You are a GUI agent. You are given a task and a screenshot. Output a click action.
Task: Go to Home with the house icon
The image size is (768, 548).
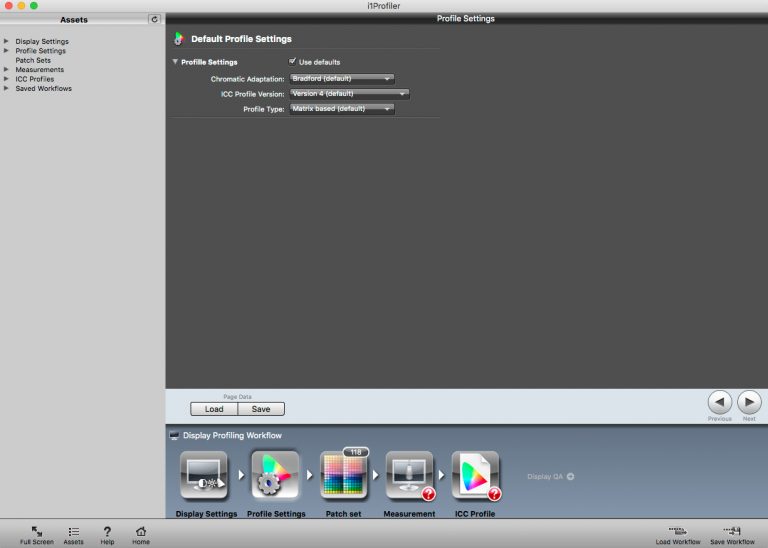pyautogui.click(x=141, y=531)
